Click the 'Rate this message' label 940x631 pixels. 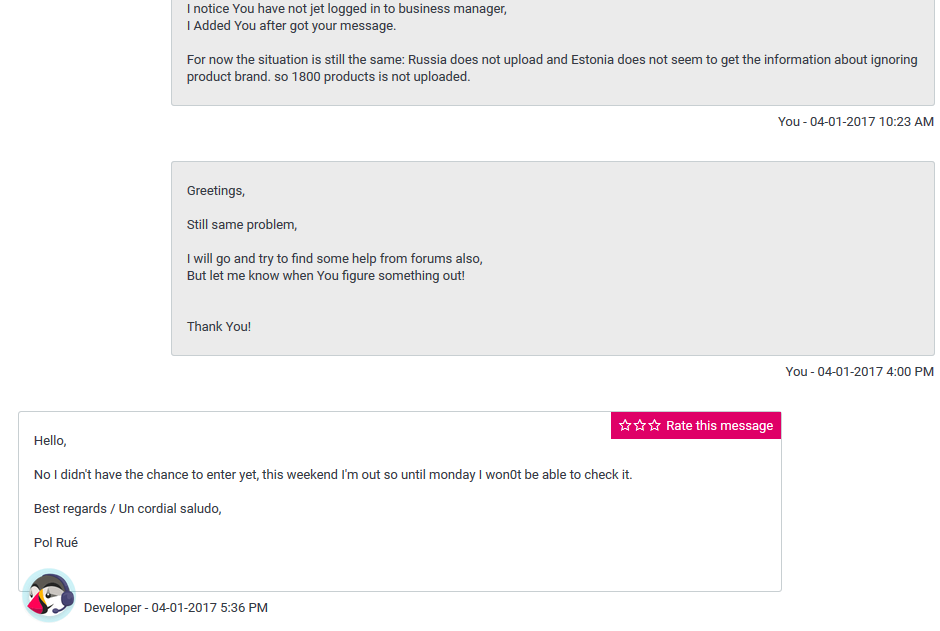point(719,426)
